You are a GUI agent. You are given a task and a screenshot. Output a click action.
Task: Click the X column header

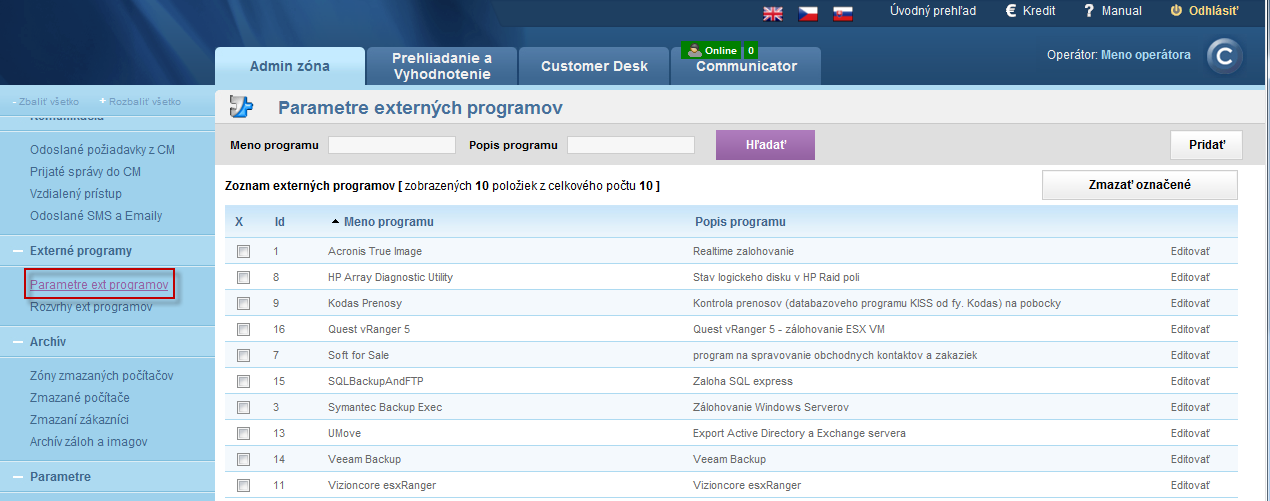[x=239, y=221]
